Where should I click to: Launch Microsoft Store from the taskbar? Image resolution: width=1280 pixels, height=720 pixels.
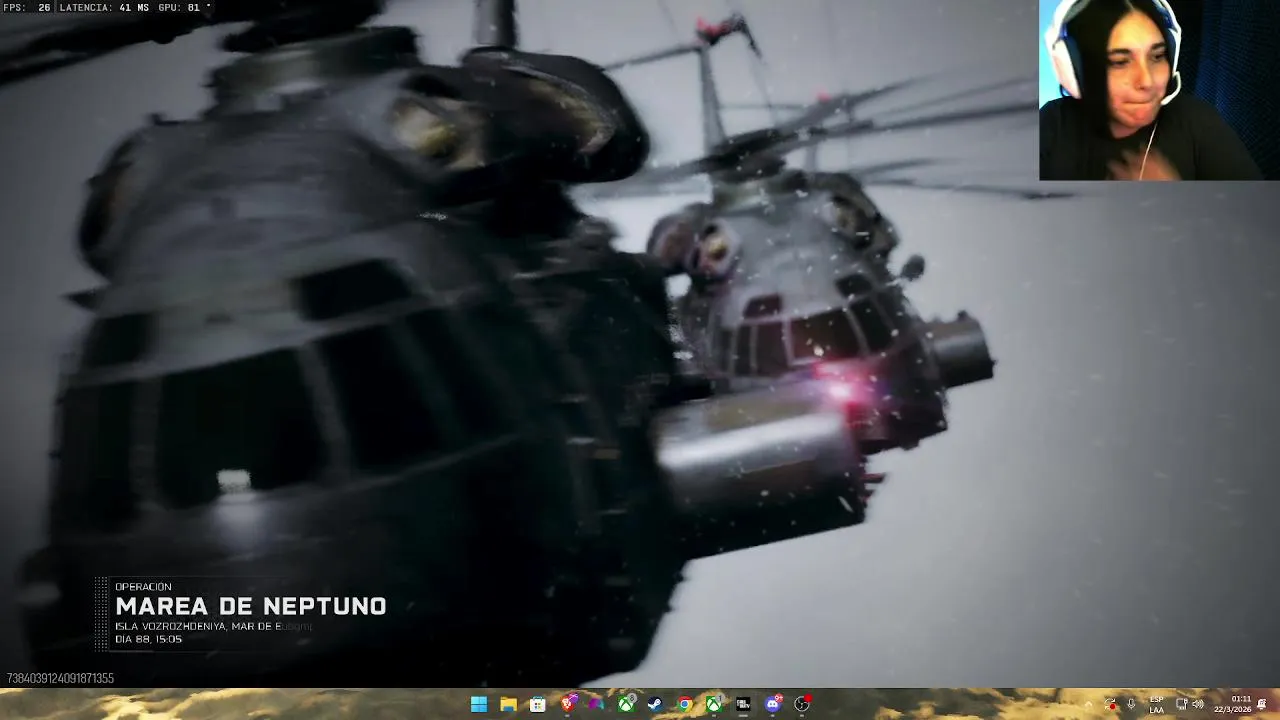(537, 704)
